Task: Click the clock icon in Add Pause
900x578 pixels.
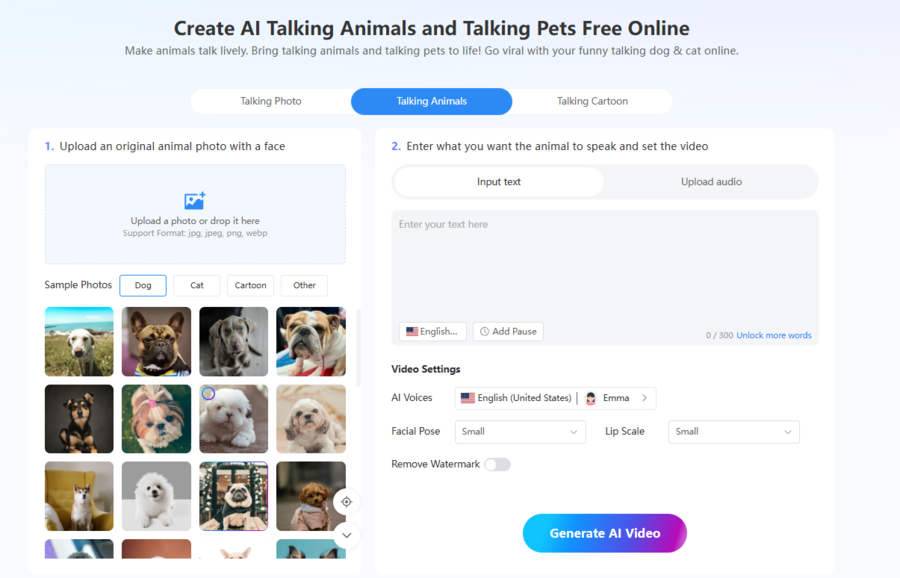Action: coord(484,332)
